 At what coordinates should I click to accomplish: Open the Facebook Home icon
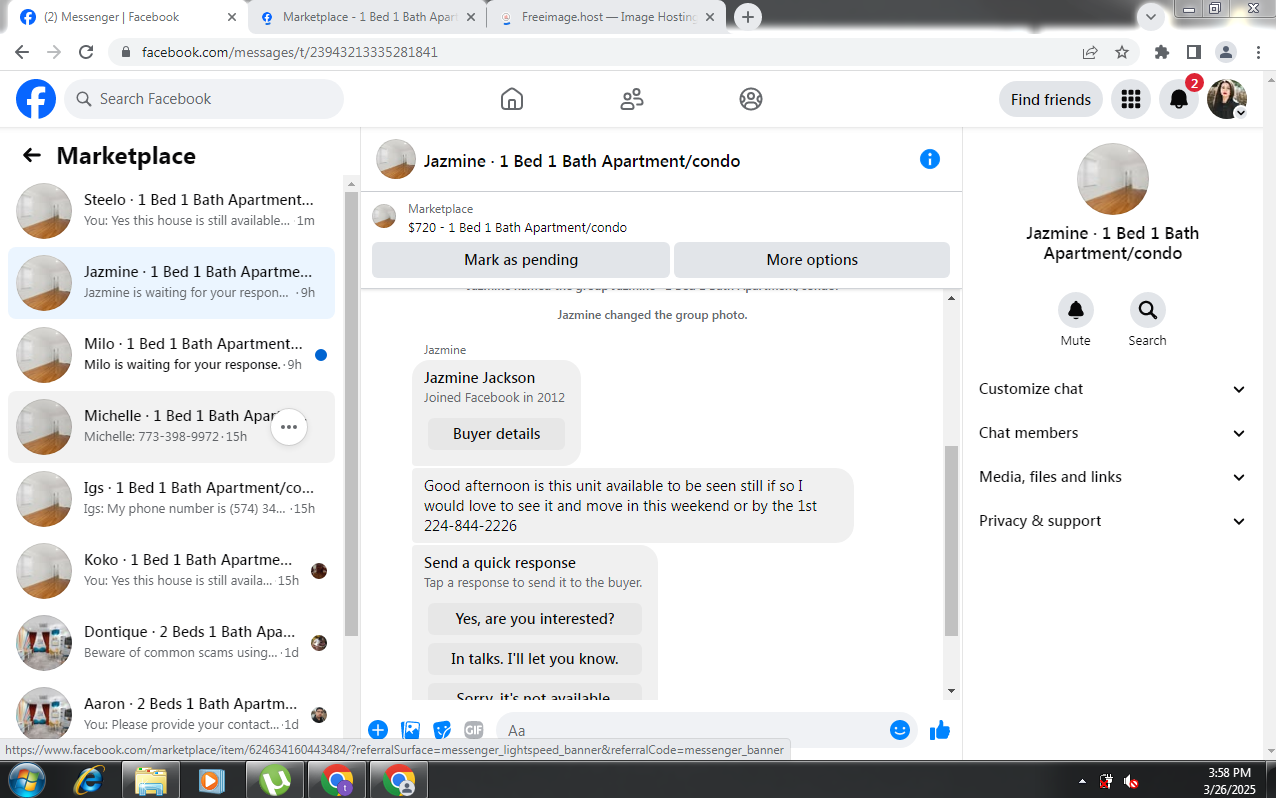512,99
